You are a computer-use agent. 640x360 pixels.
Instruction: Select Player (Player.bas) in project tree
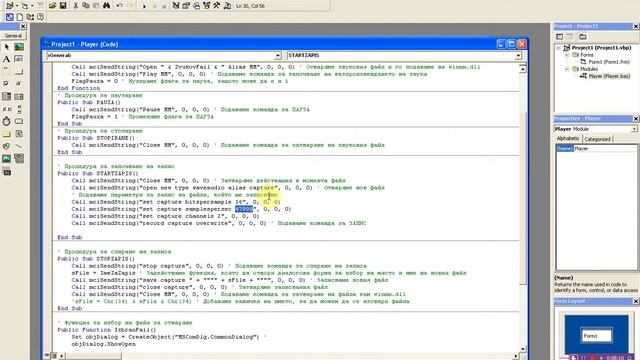click(x=609, y=76)
